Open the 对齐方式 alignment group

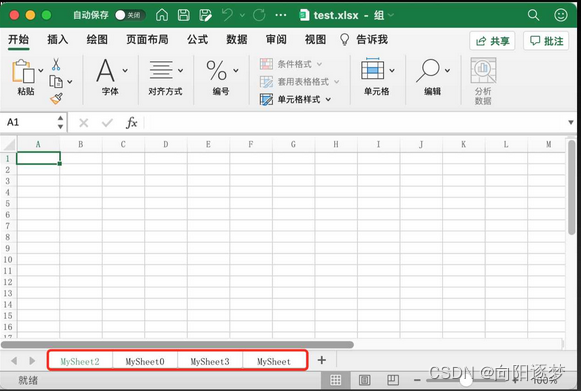click(165, 77)
